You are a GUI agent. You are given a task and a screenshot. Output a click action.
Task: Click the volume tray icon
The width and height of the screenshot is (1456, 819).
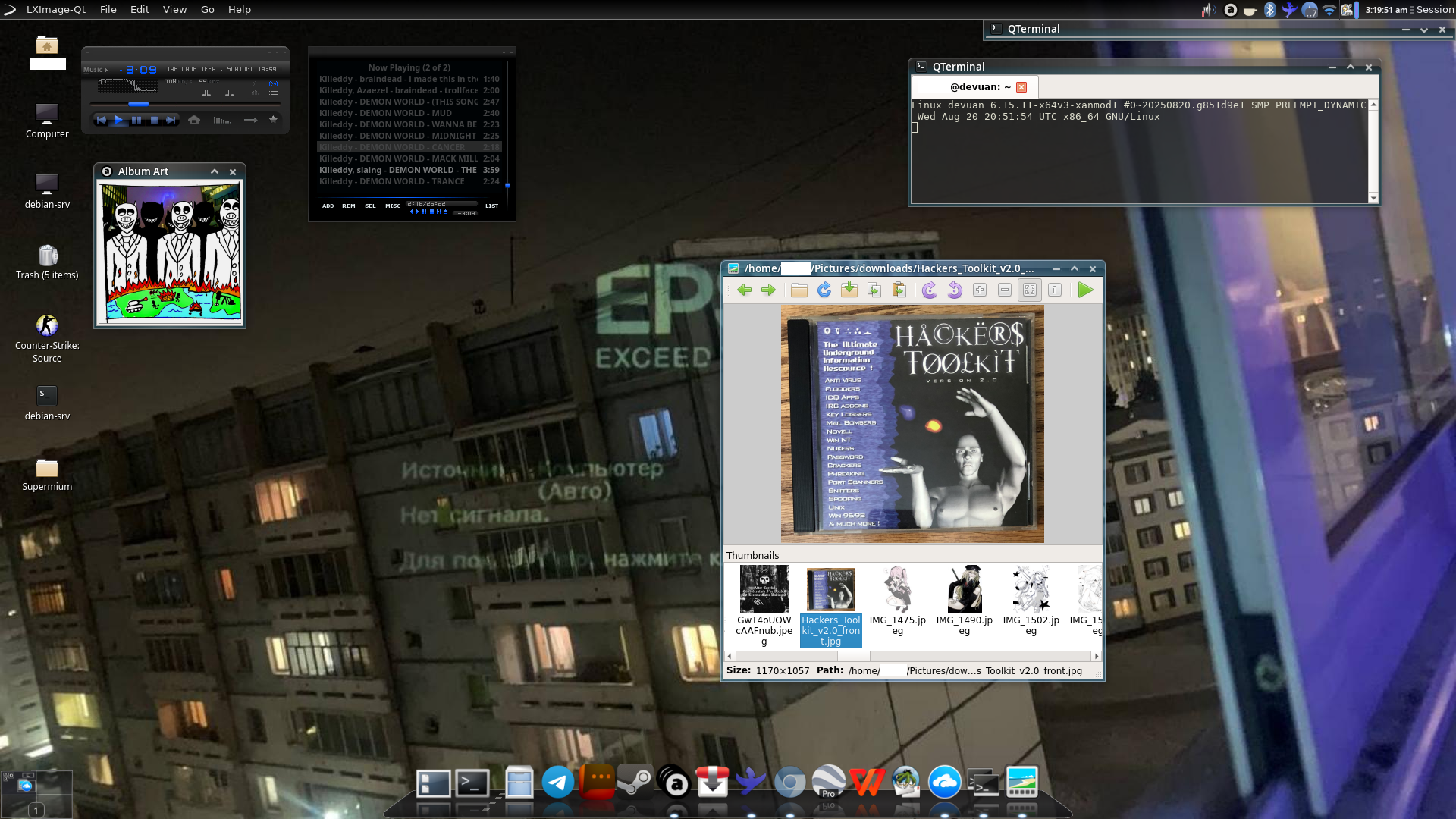pos(1209,10)
